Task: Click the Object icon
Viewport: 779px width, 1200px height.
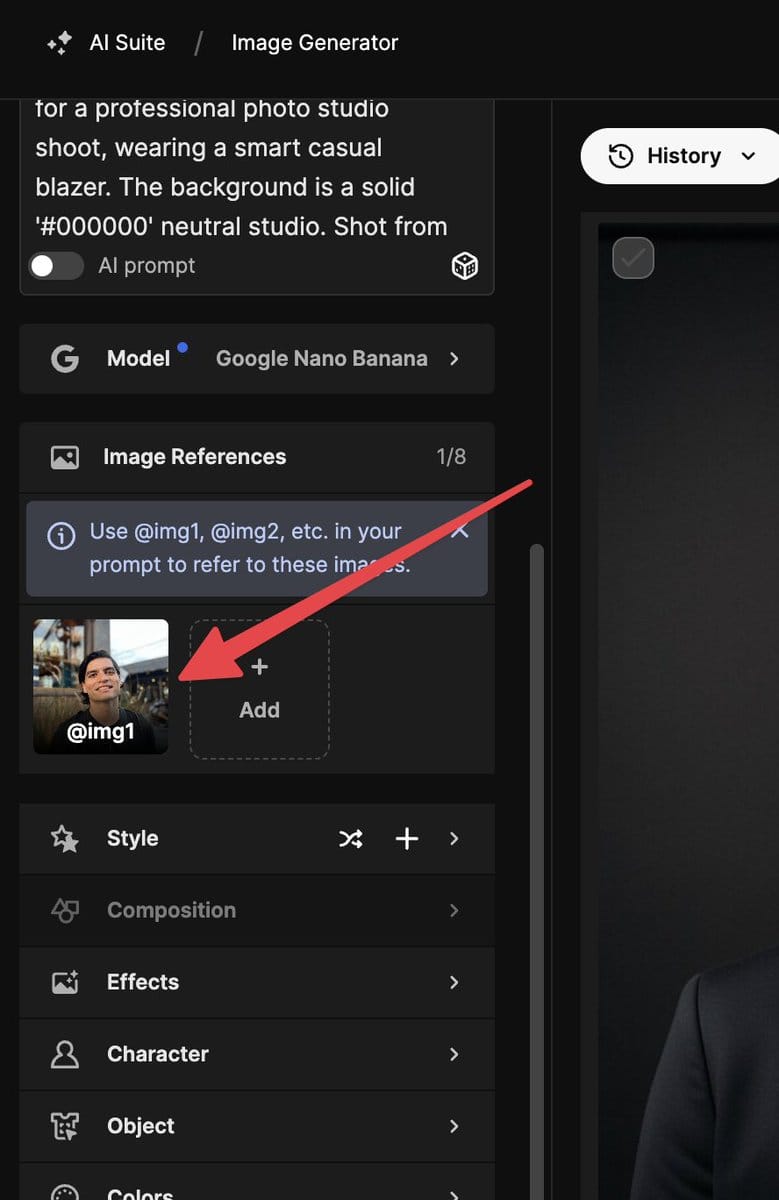Action: tap(65, 1127)
